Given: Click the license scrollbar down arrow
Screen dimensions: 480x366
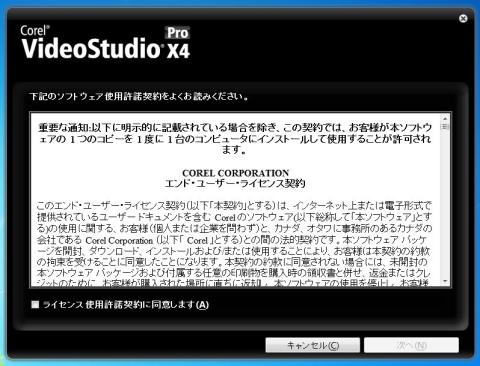Looking at the screenshot, I should (445, 282).
